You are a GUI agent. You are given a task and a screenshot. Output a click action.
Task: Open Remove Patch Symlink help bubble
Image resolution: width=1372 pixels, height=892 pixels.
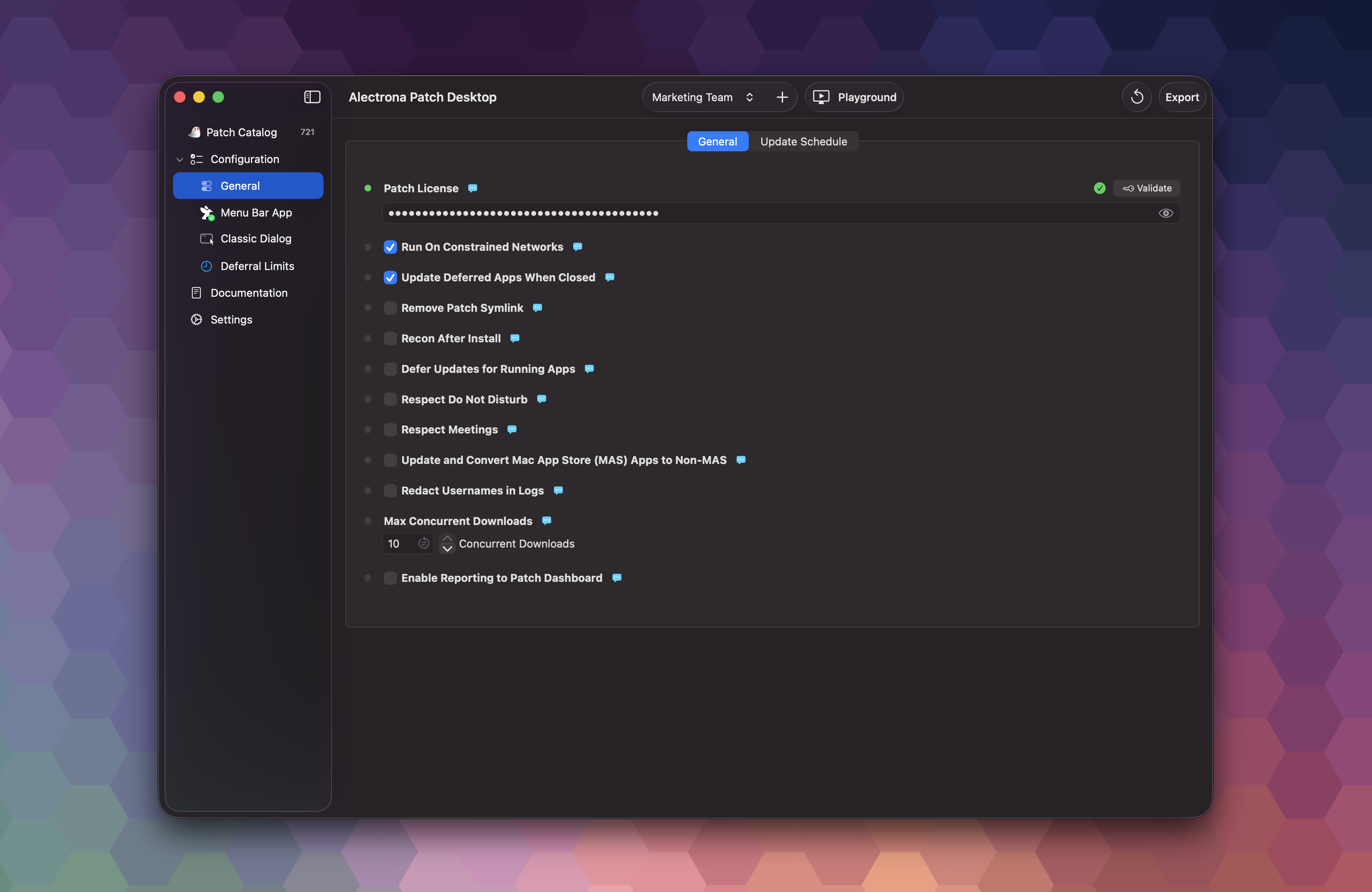pyautogui.click(x=537, y=308)
